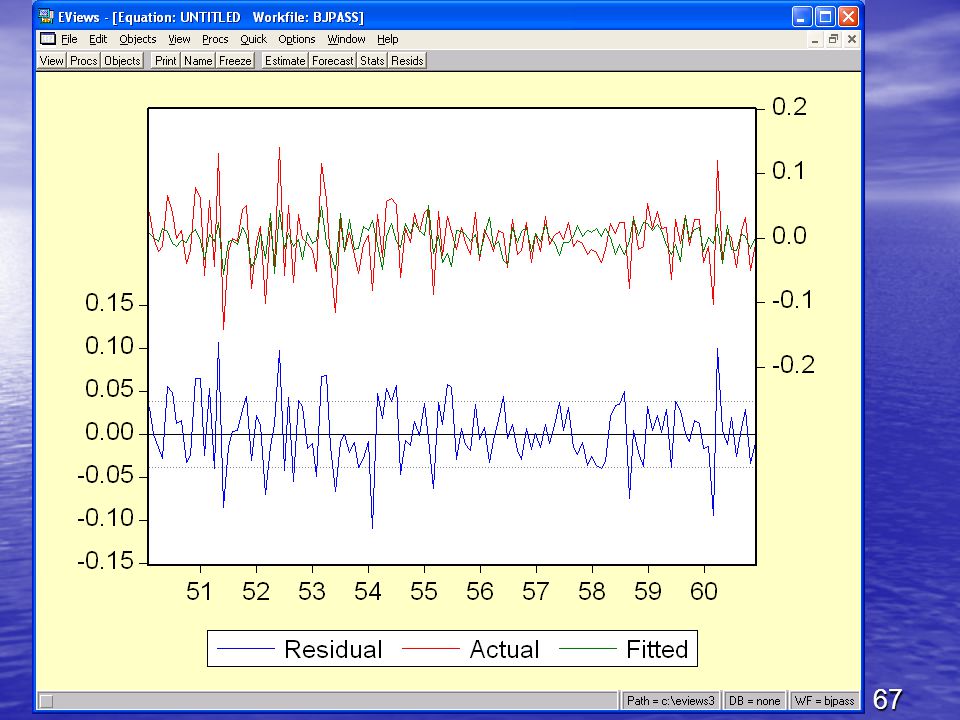The height and width of the screenshot is (720, 960).
Task: Click the slide number 67
Action: coord(887,699)
